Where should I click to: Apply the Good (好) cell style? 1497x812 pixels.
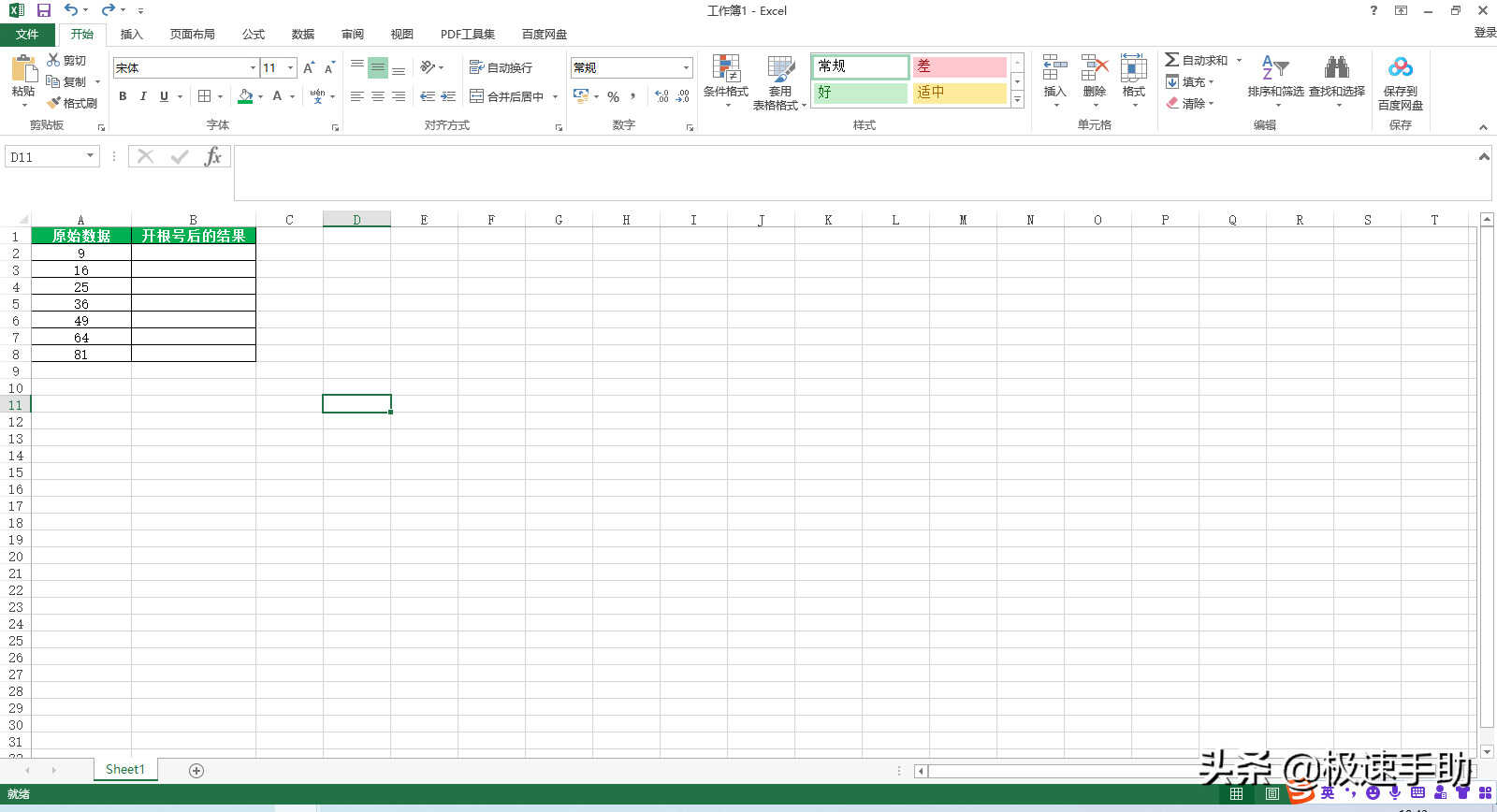click(x=861, y=93)
